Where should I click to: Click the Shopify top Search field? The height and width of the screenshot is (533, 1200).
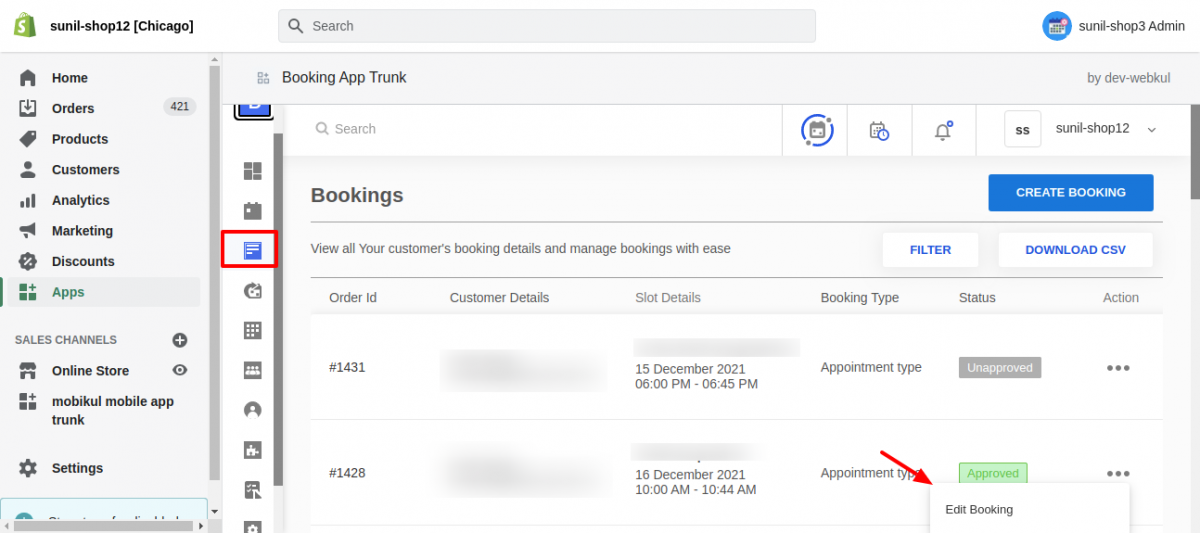click(547, 26)
